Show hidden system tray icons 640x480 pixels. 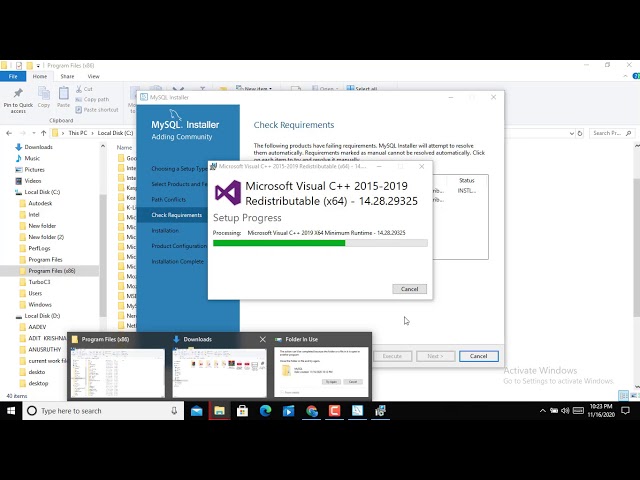pyautogui.click(x=542, y=411)
